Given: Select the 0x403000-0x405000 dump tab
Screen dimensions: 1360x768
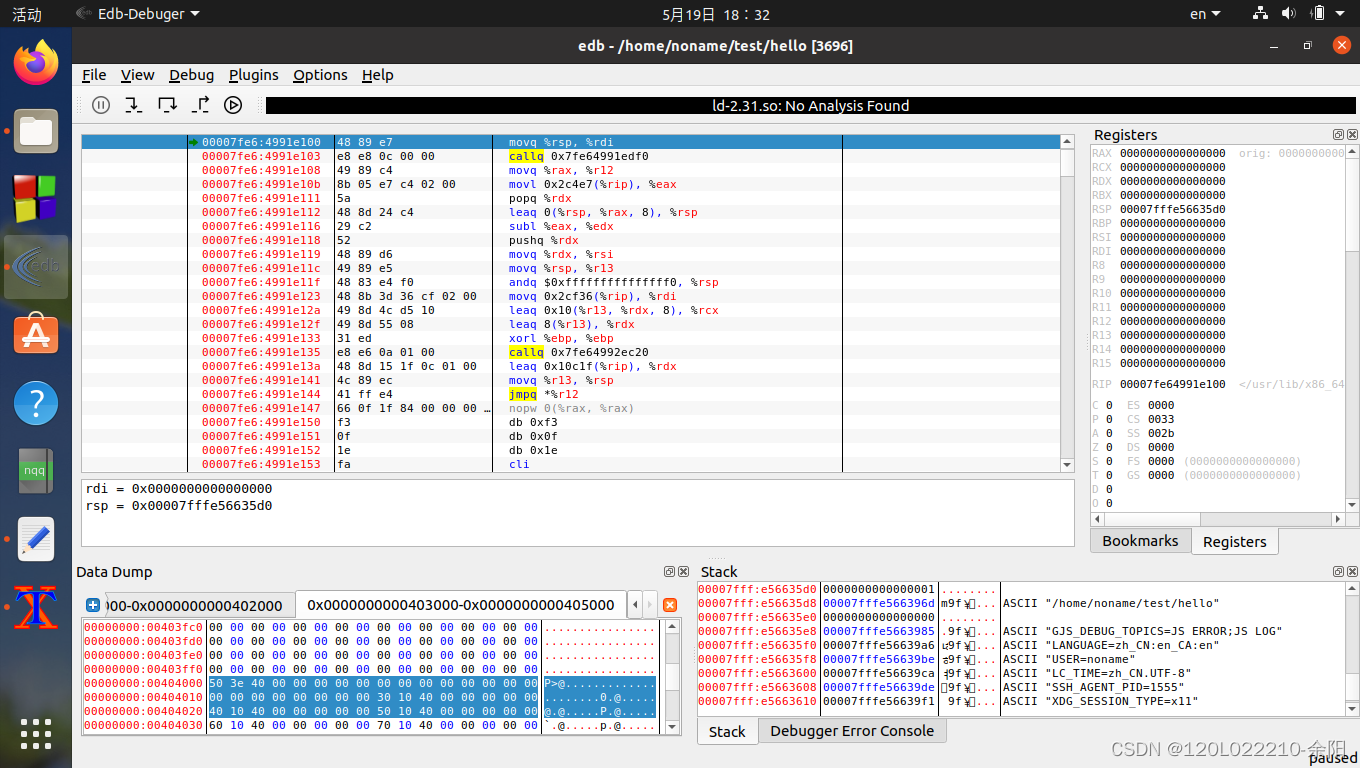Looking at the screenshot, I should 461,605.
